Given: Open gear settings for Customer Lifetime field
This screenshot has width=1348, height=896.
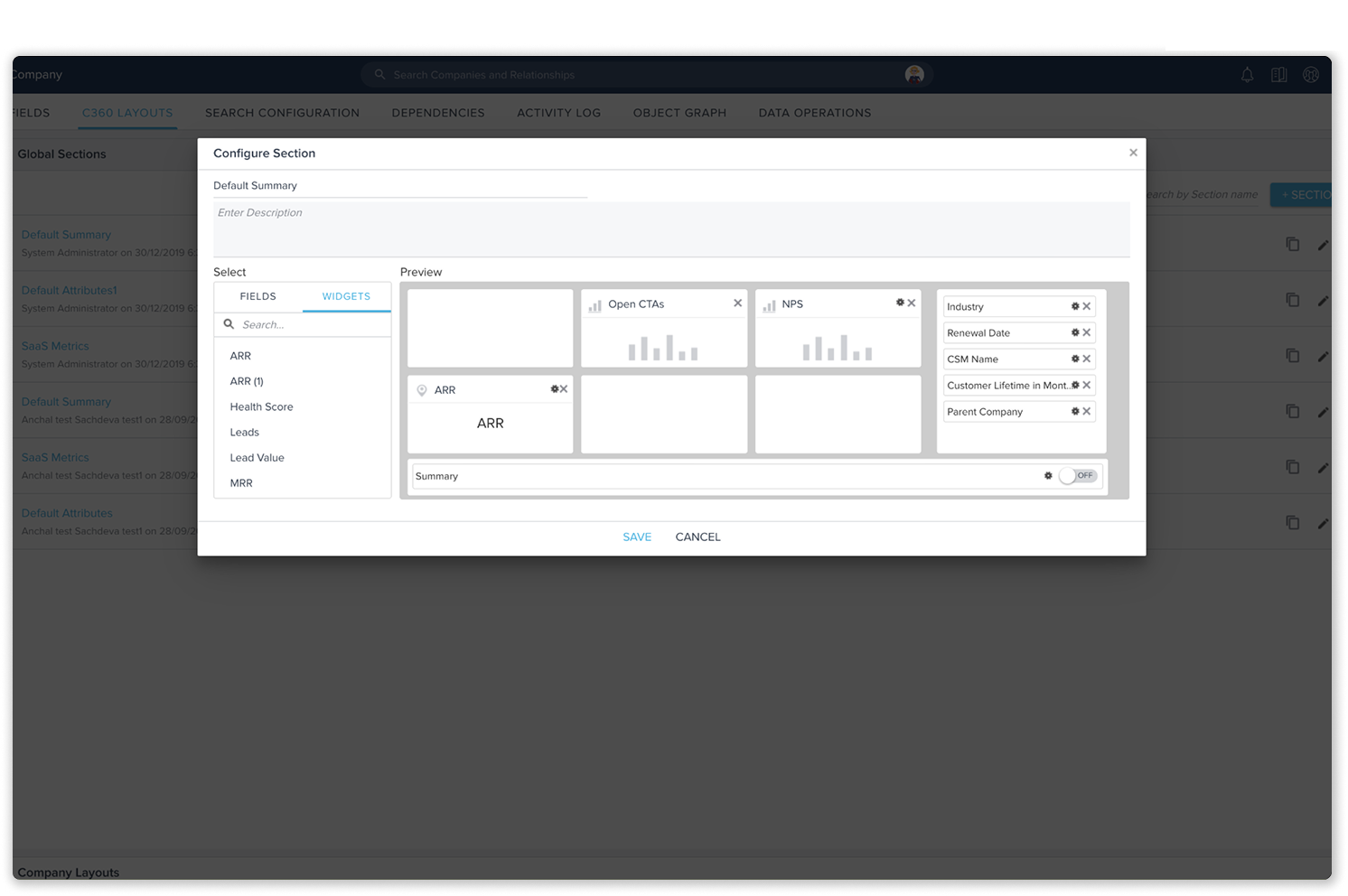Looking at the screenshot, I should [1075, 385].
